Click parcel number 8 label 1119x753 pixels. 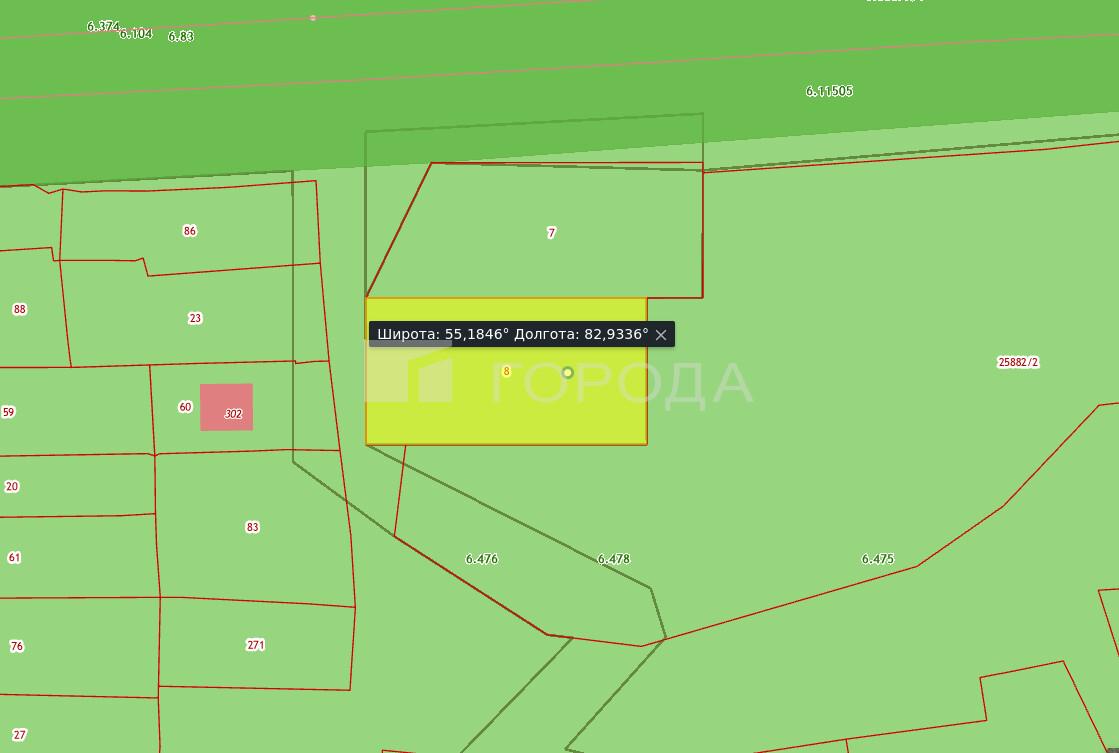506,371
